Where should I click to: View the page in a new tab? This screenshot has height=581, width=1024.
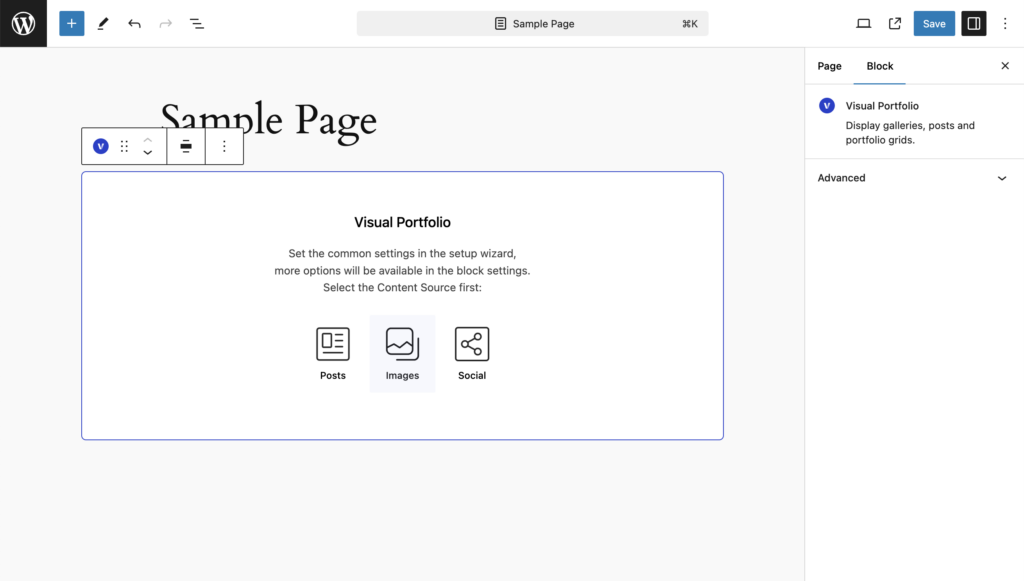895,24
